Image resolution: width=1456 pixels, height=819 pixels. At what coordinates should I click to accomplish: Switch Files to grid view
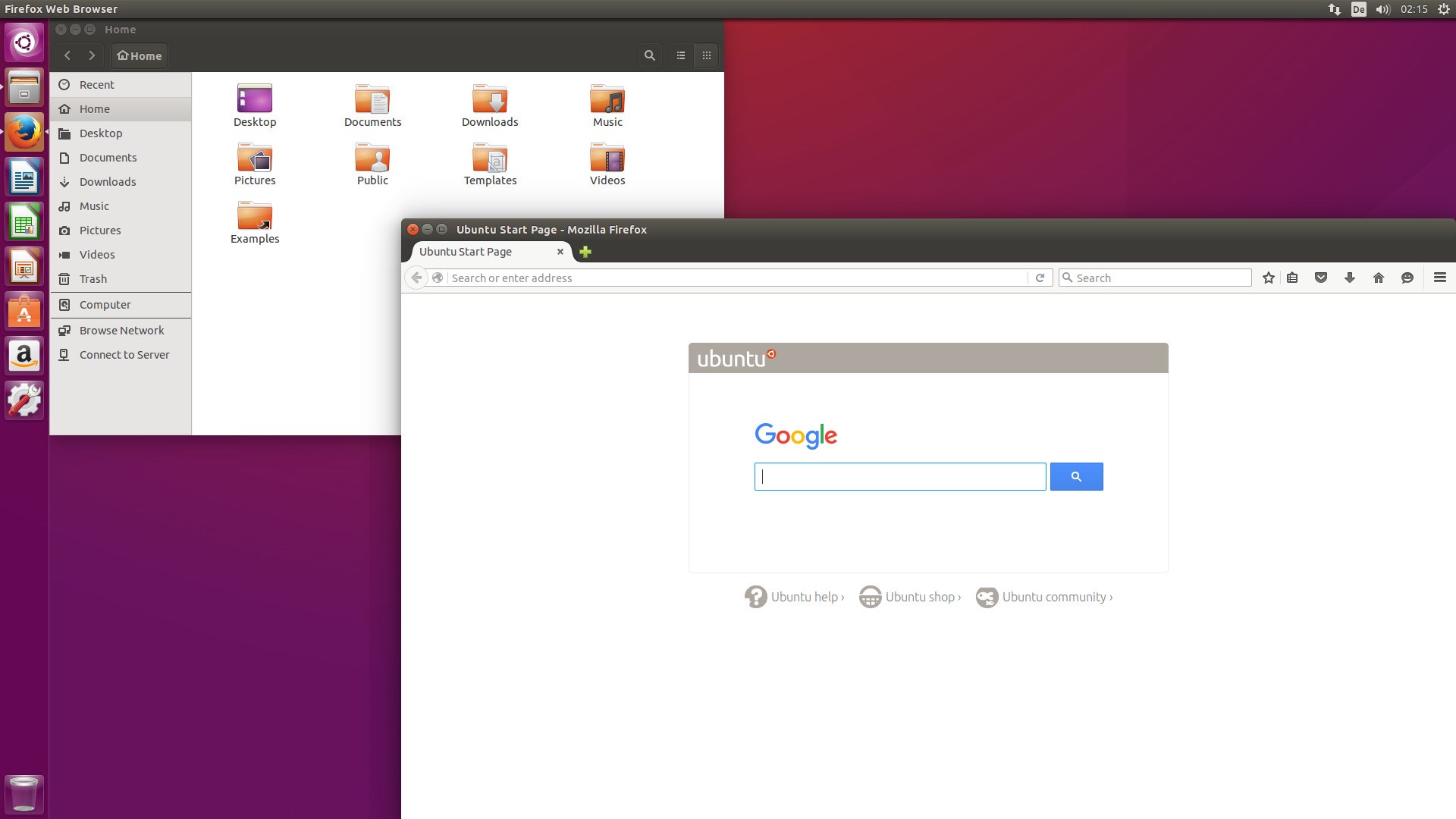coord(707,55)
